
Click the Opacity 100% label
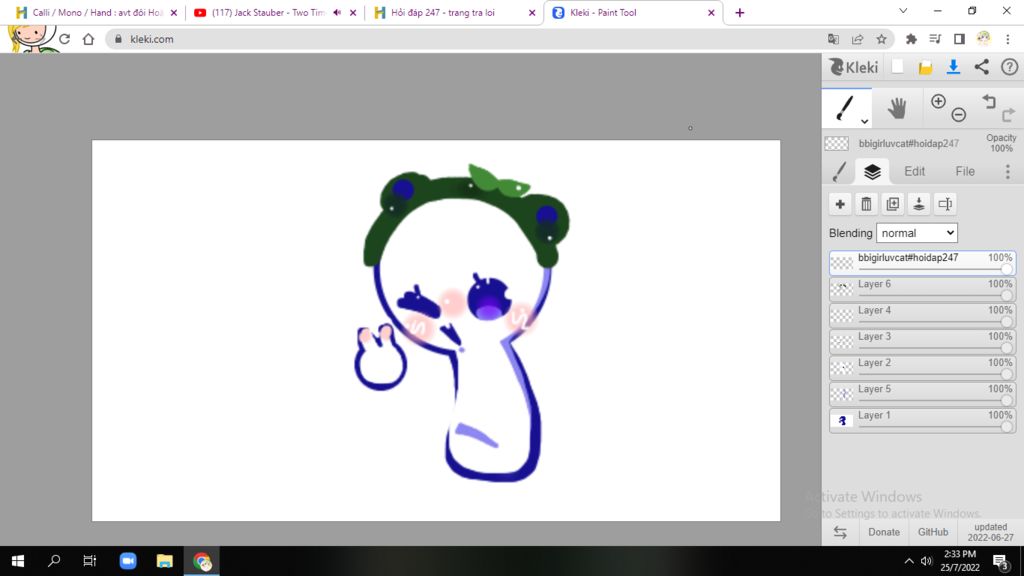click(1001, 143)
